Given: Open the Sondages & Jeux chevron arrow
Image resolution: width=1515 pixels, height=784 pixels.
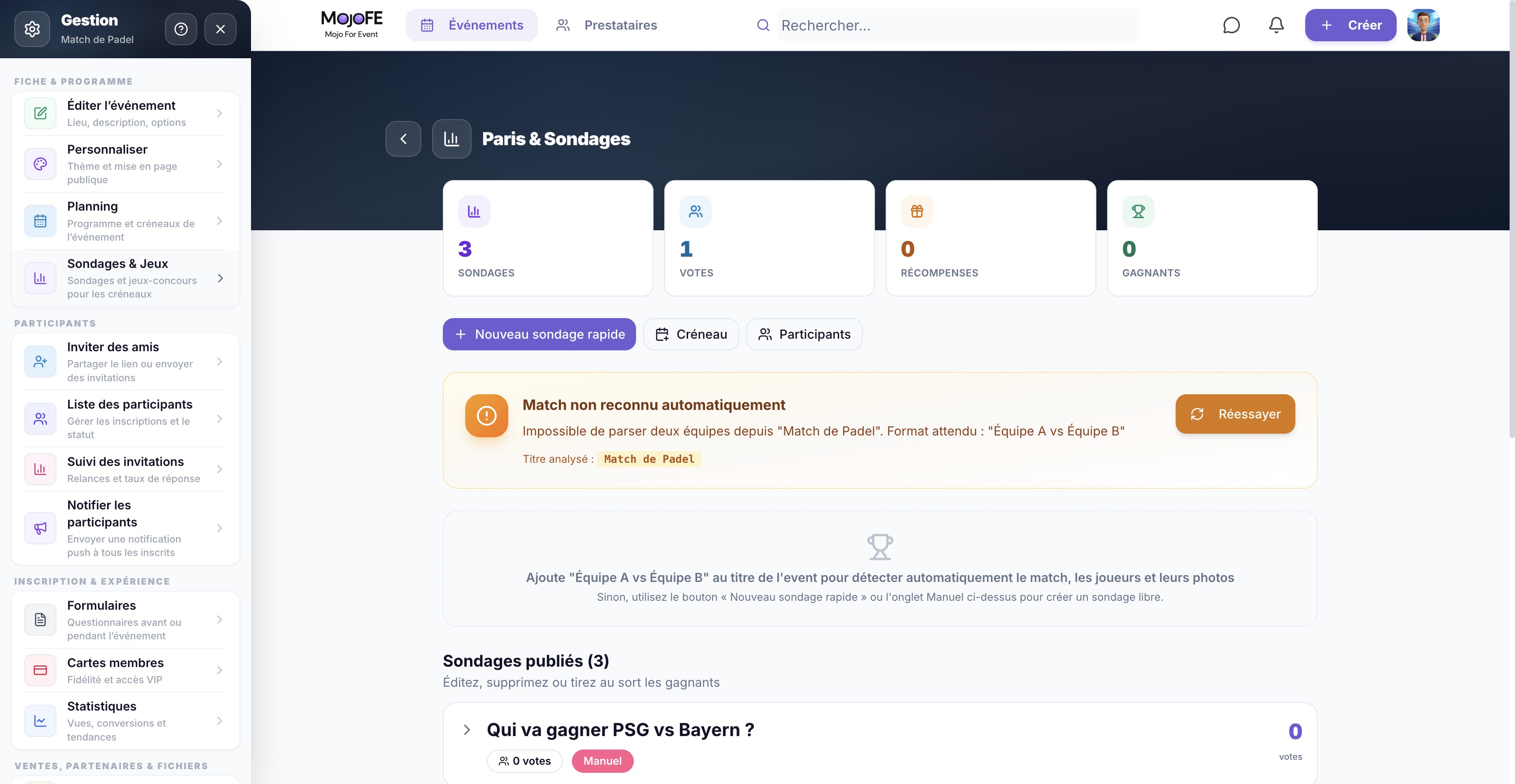Looking at the screenshot, I should [x=221, y=278].
